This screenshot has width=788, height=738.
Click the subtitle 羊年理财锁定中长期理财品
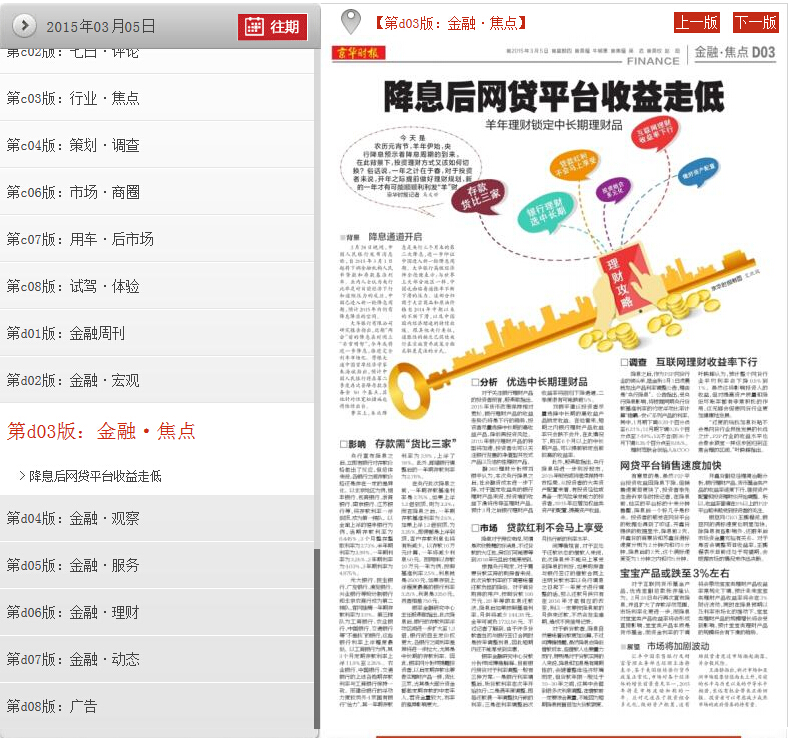(554, 125)
